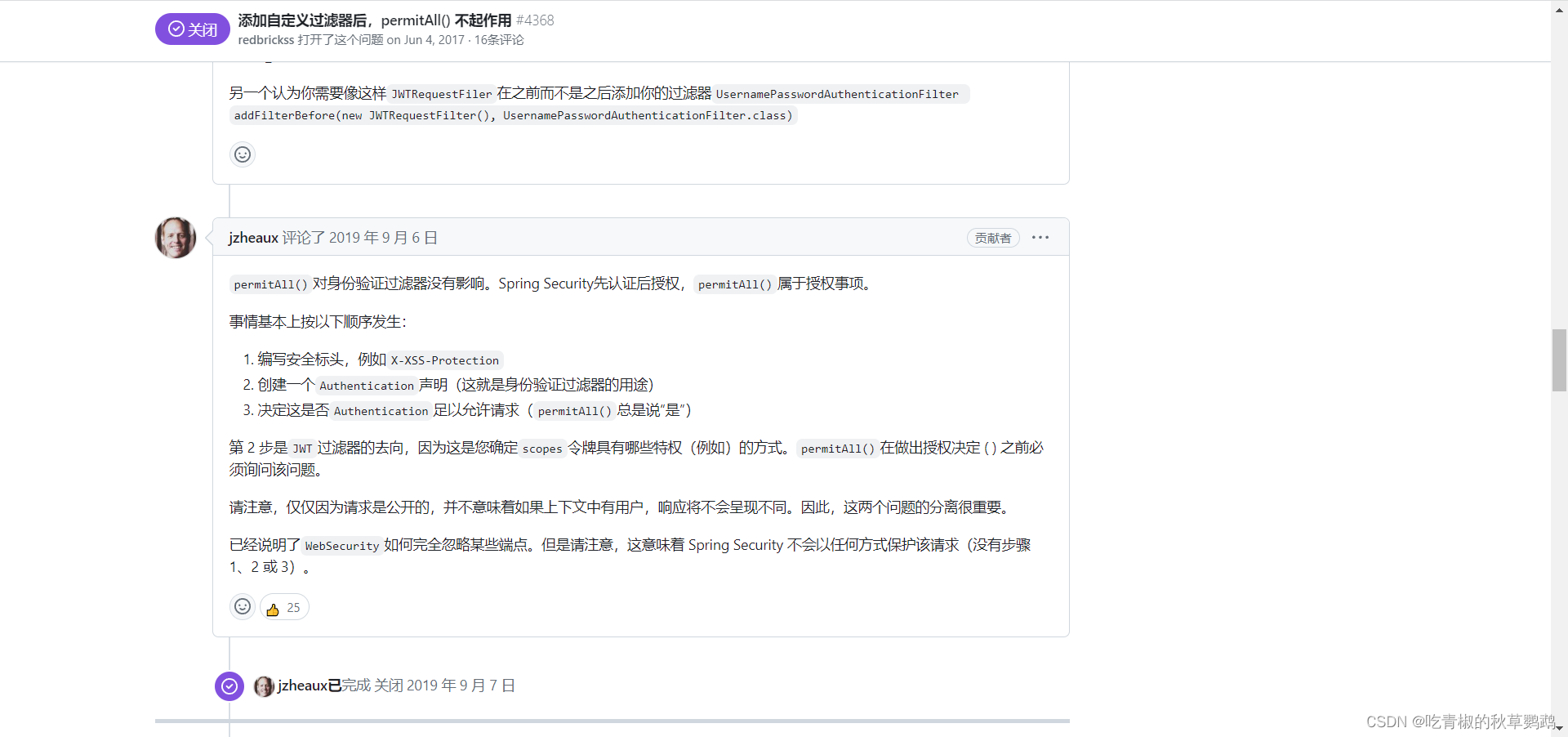Click jzheaux's profile avatar
1568x737 pixels.
(x=175, y=238)
